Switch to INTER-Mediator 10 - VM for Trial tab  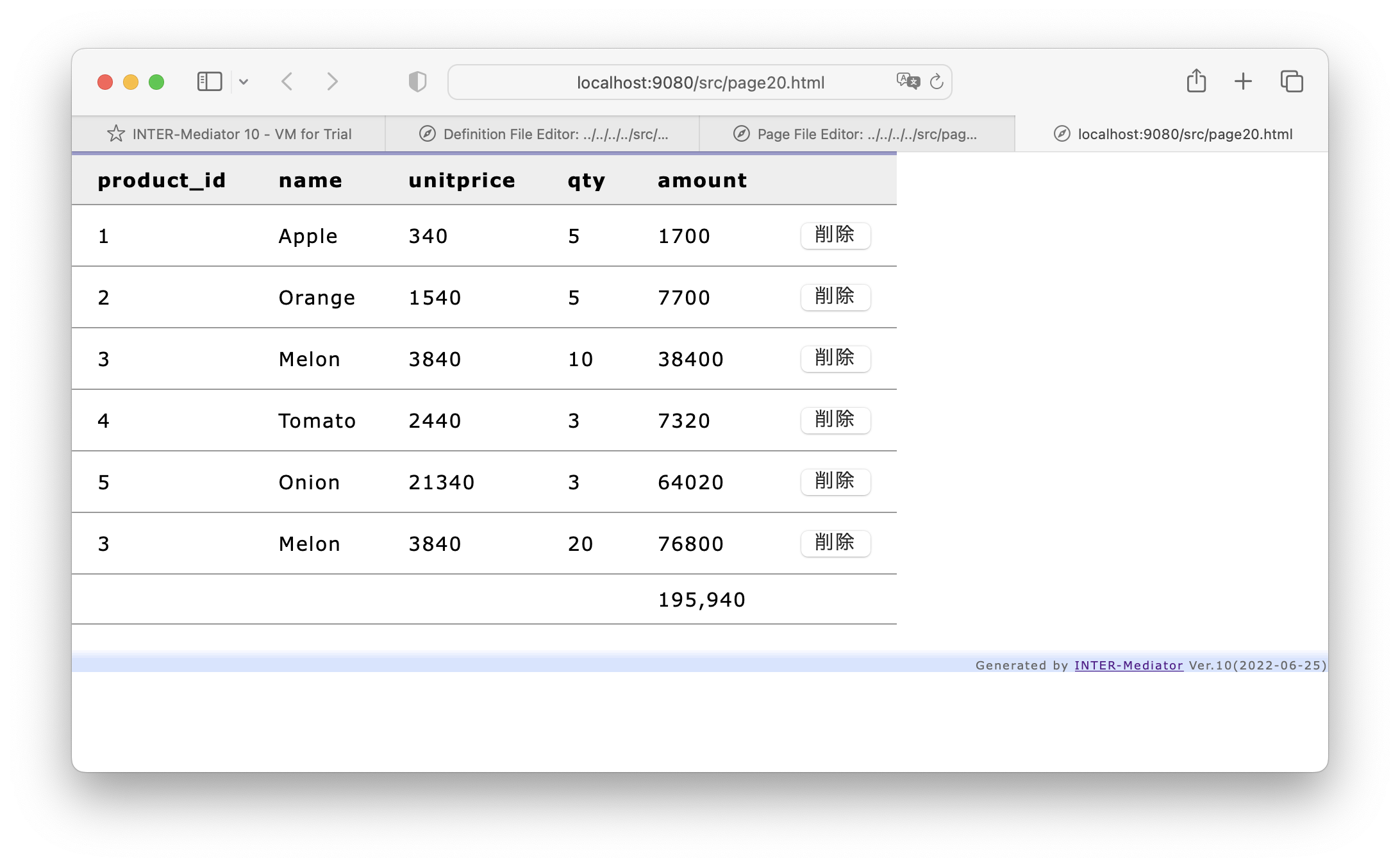click(228, 134)
